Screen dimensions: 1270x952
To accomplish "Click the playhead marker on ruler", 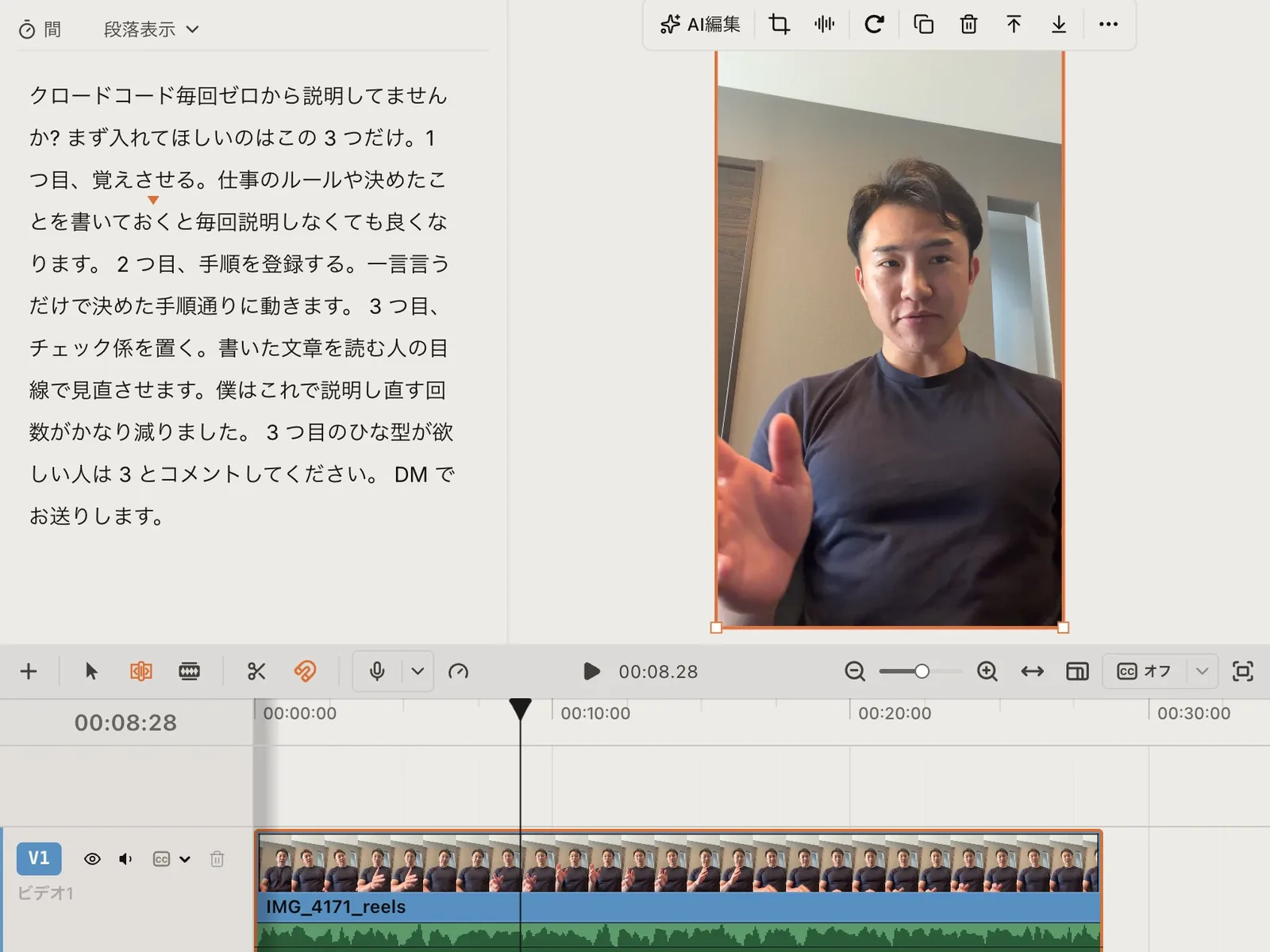I will pyautogui.click(x=520, y=708).
